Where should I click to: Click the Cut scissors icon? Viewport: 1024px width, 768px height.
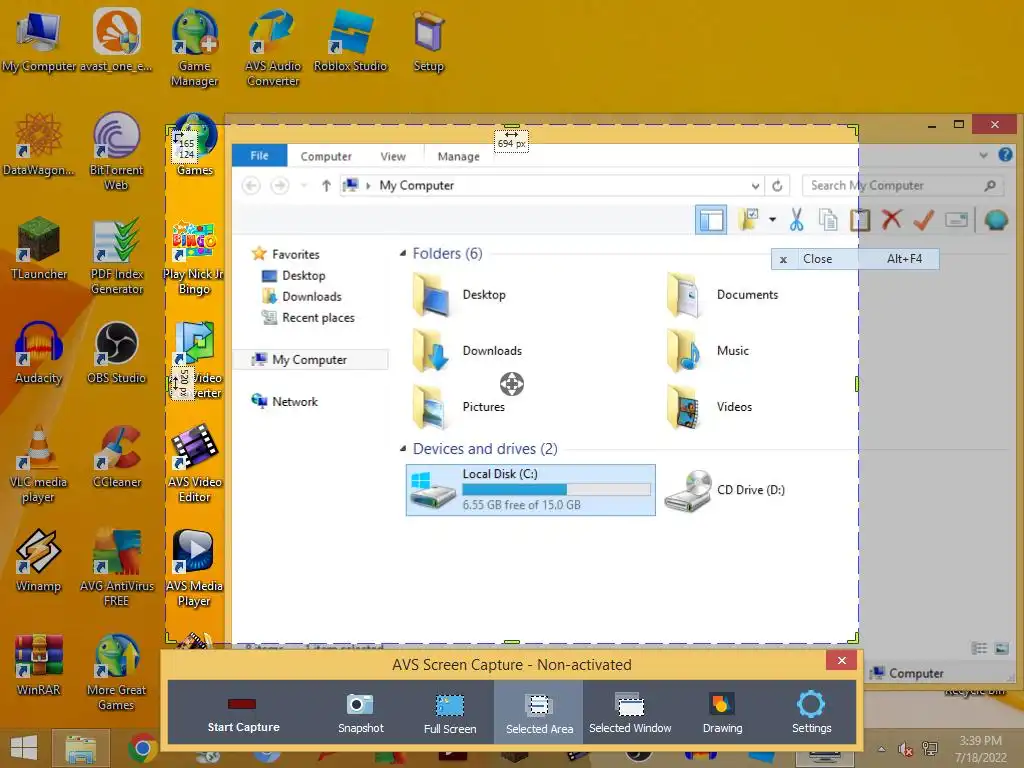click(796, 220)
